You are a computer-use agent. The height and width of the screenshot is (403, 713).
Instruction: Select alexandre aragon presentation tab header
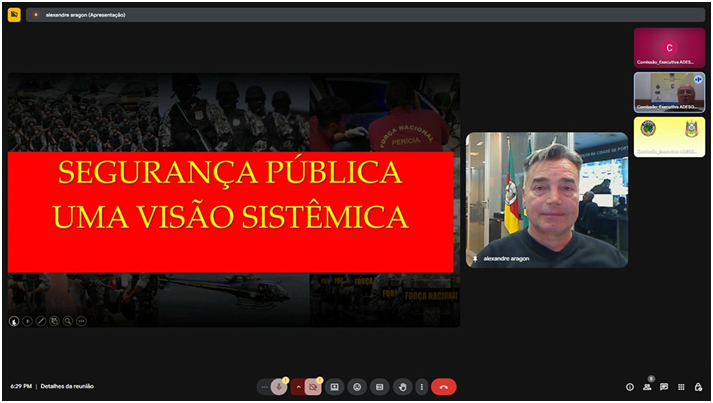pyautogui.click(x=80, y=15)
